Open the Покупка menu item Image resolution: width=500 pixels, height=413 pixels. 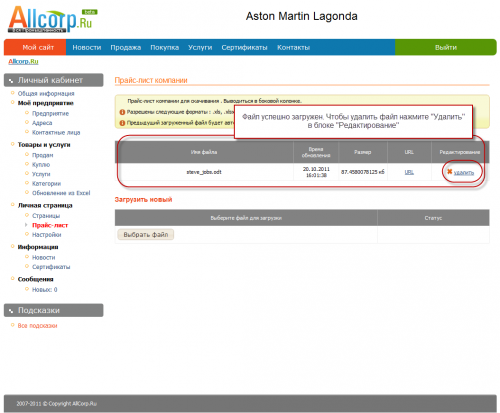(164, 47)
